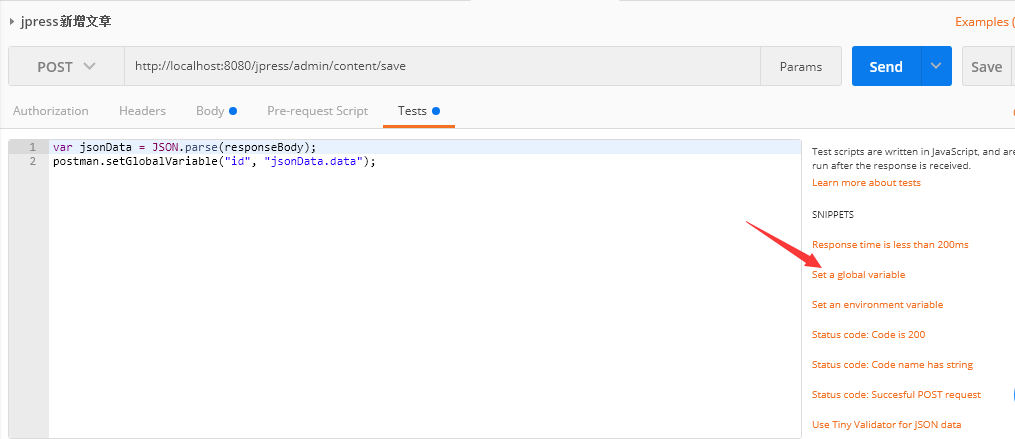Click the jpress新增文章 request title

(65, 21)
